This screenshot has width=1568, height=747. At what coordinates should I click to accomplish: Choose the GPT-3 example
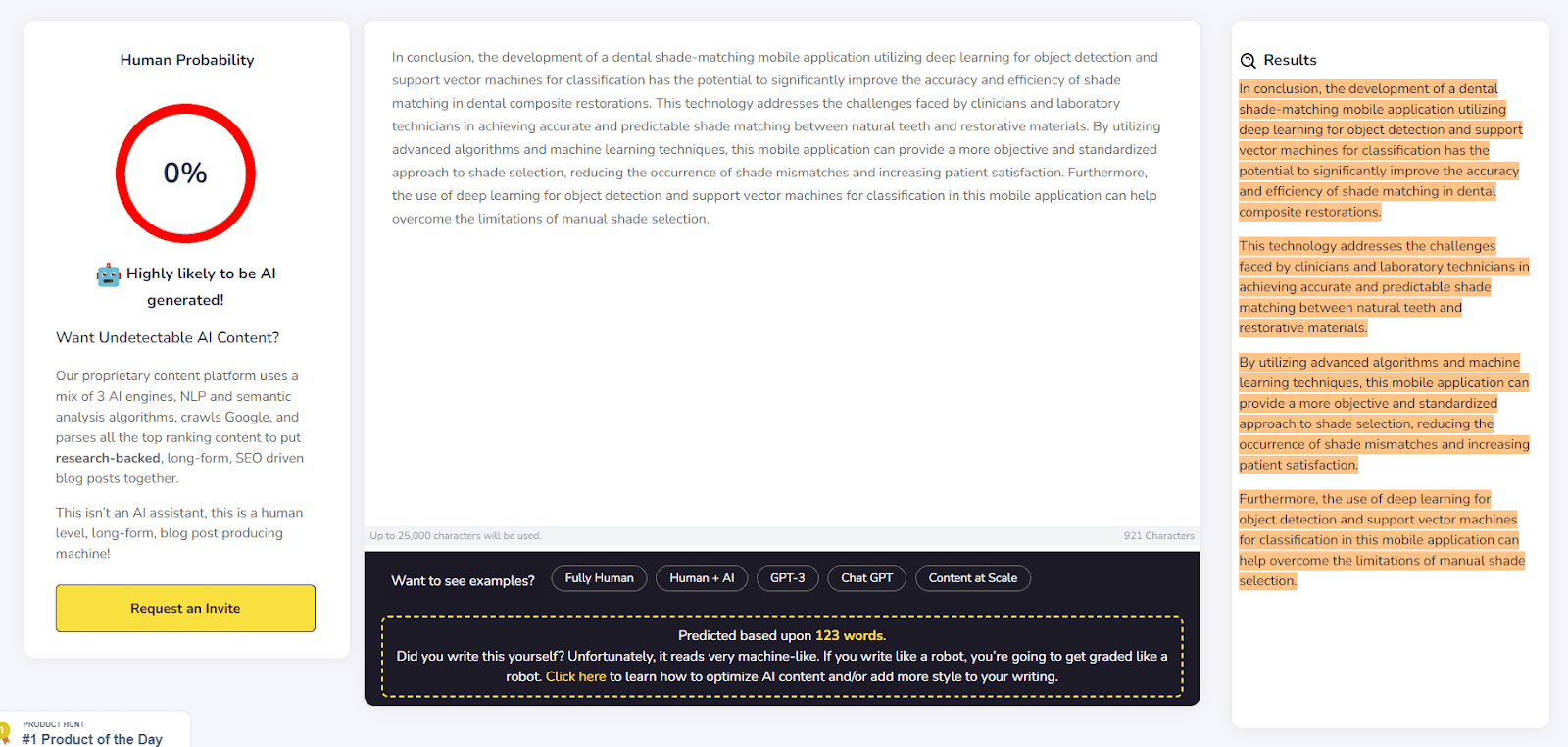point(787,578)
